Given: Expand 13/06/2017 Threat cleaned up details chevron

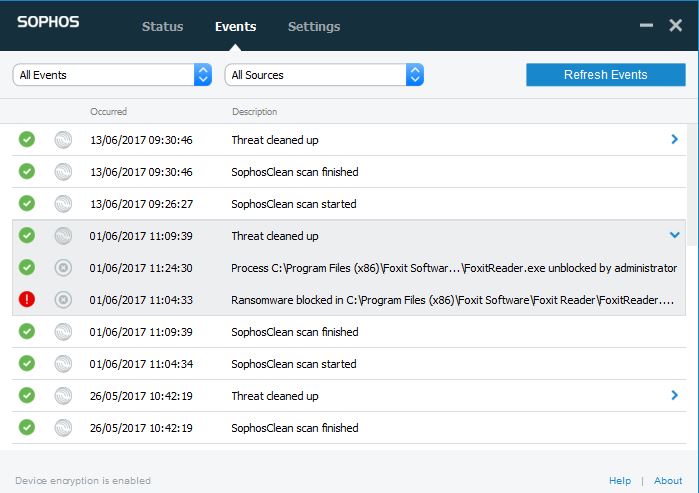Looking at the screenshot, I should click(674, 140).
